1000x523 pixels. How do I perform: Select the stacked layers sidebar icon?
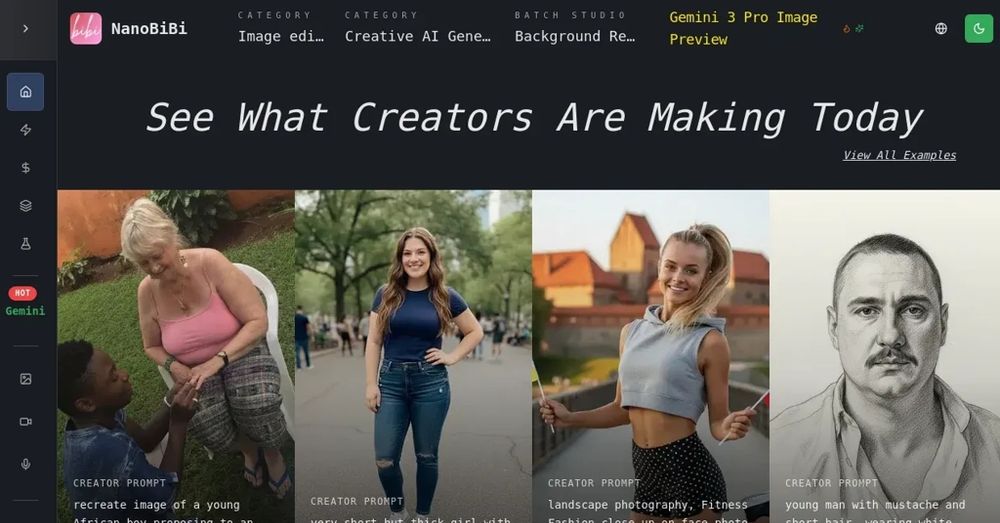(26, 205)
